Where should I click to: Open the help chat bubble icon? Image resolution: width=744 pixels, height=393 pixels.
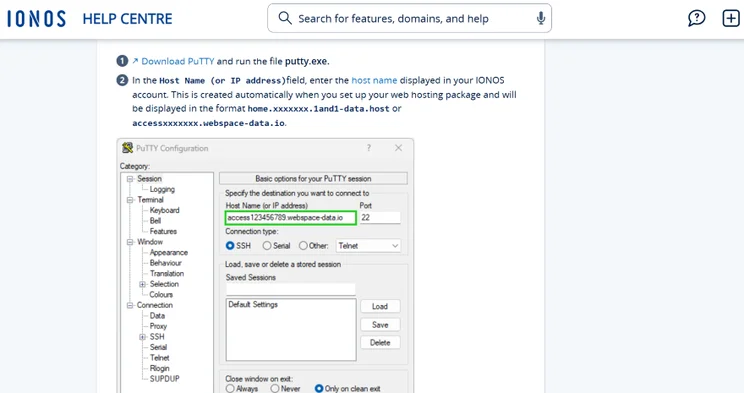(696, 19)
